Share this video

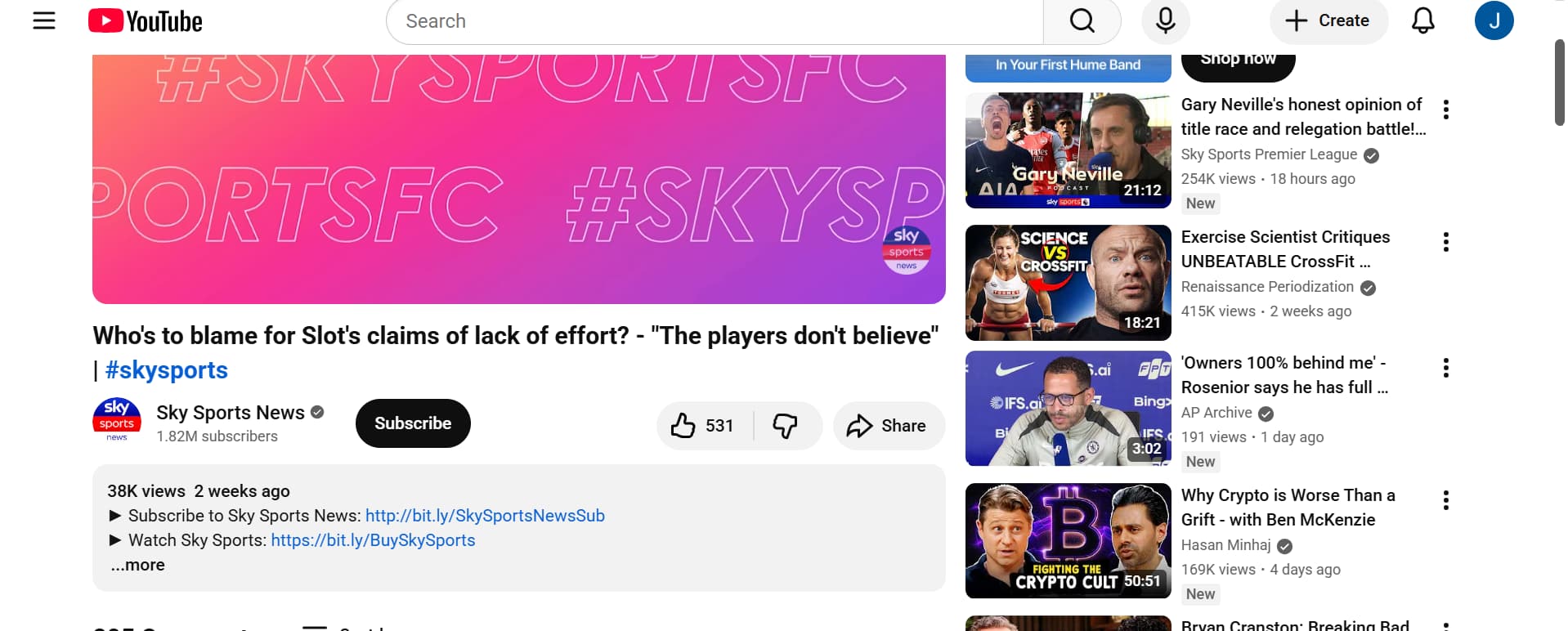coord(889,426)
